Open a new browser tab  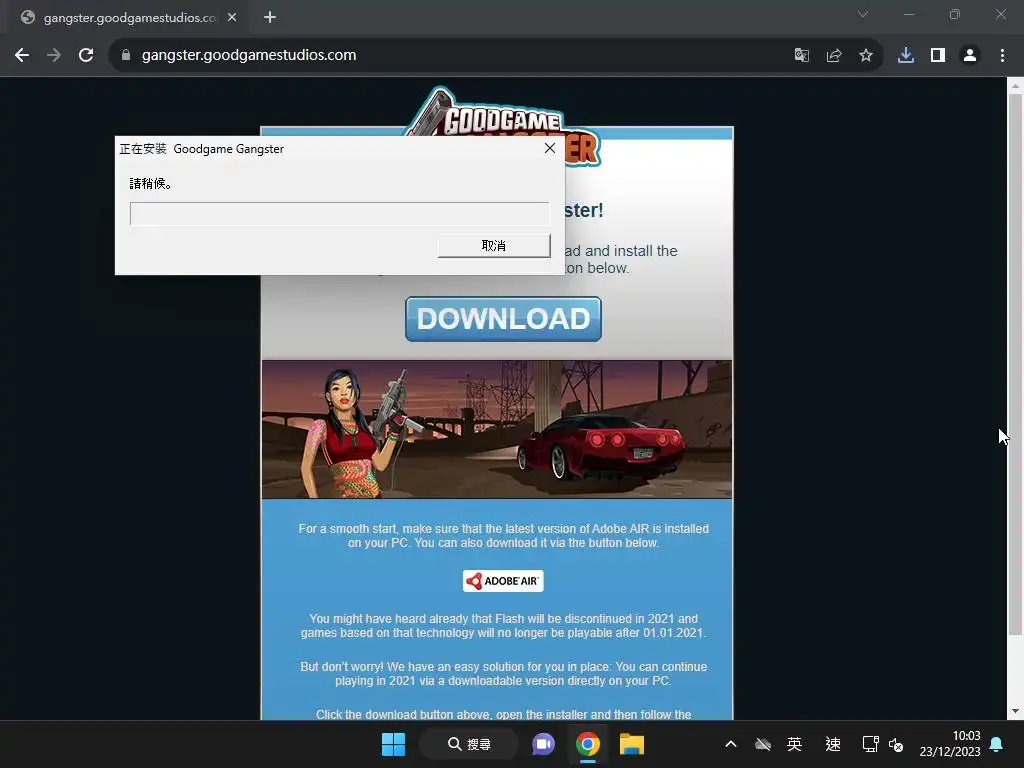pyautogui.click(x=270, y=18)
